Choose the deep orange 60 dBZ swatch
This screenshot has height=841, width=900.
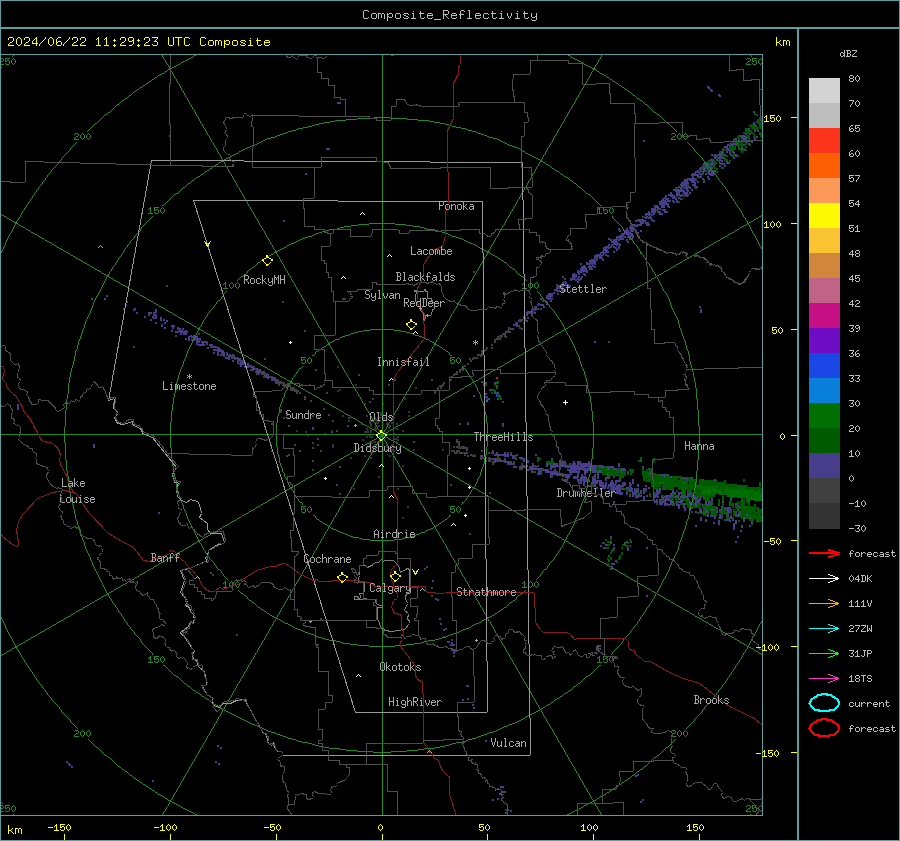click(x=824, y=165)
